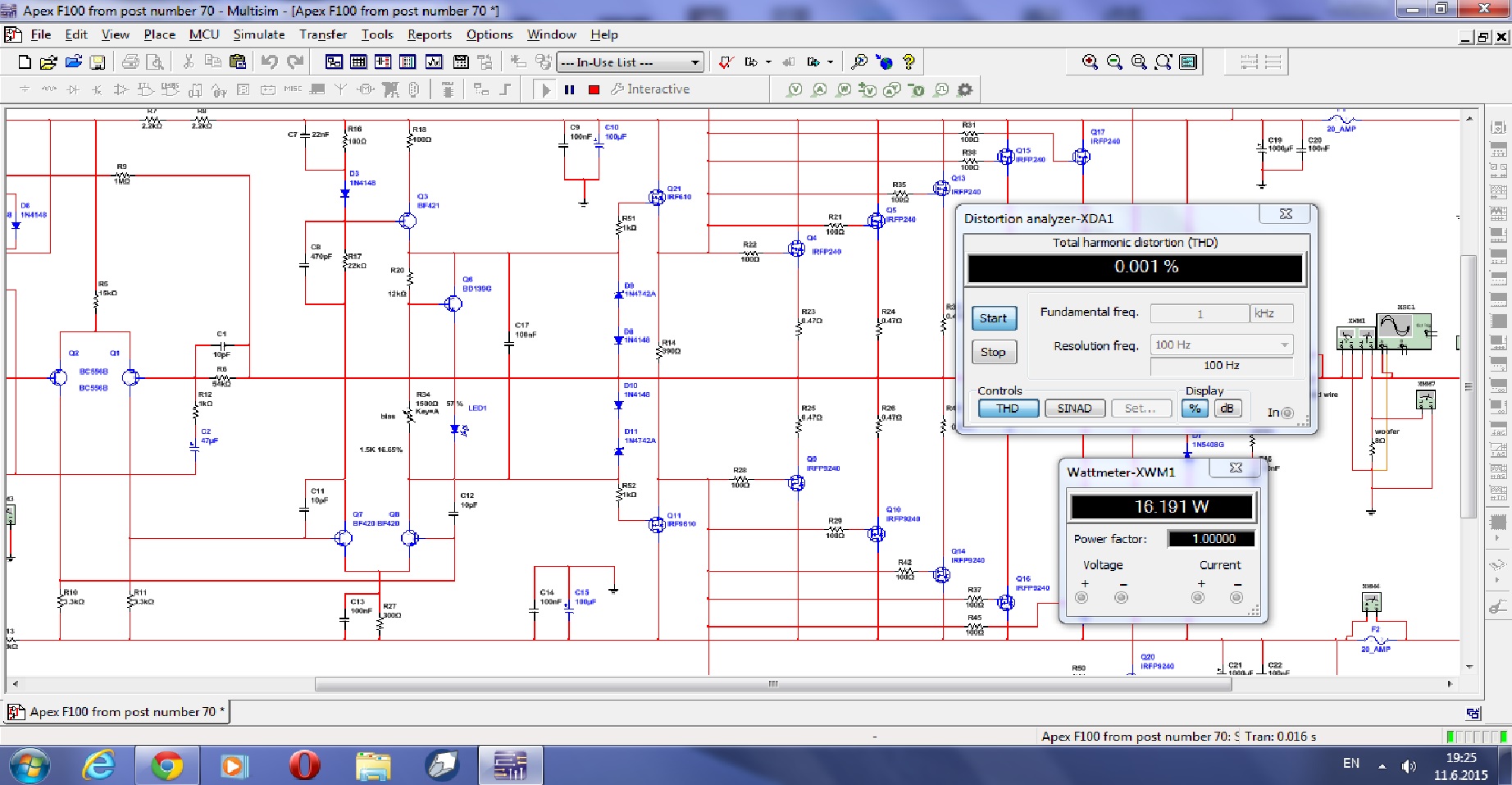
Task: Run Electrical Rules Check icon
Action: pyautogui.click(x=726, y=62)
